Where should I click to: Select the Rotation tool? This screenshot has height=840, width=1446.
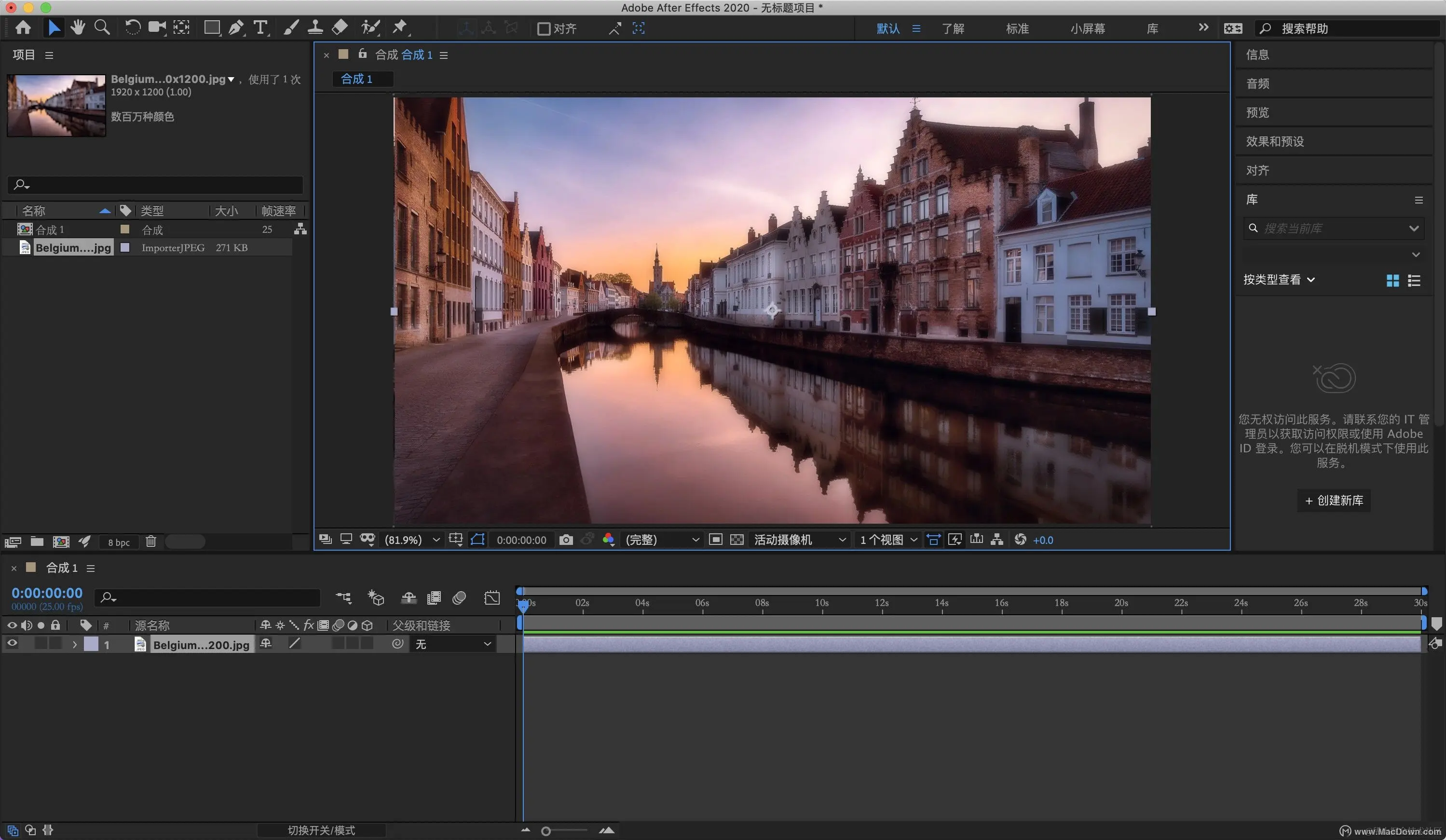pos(133,27)
